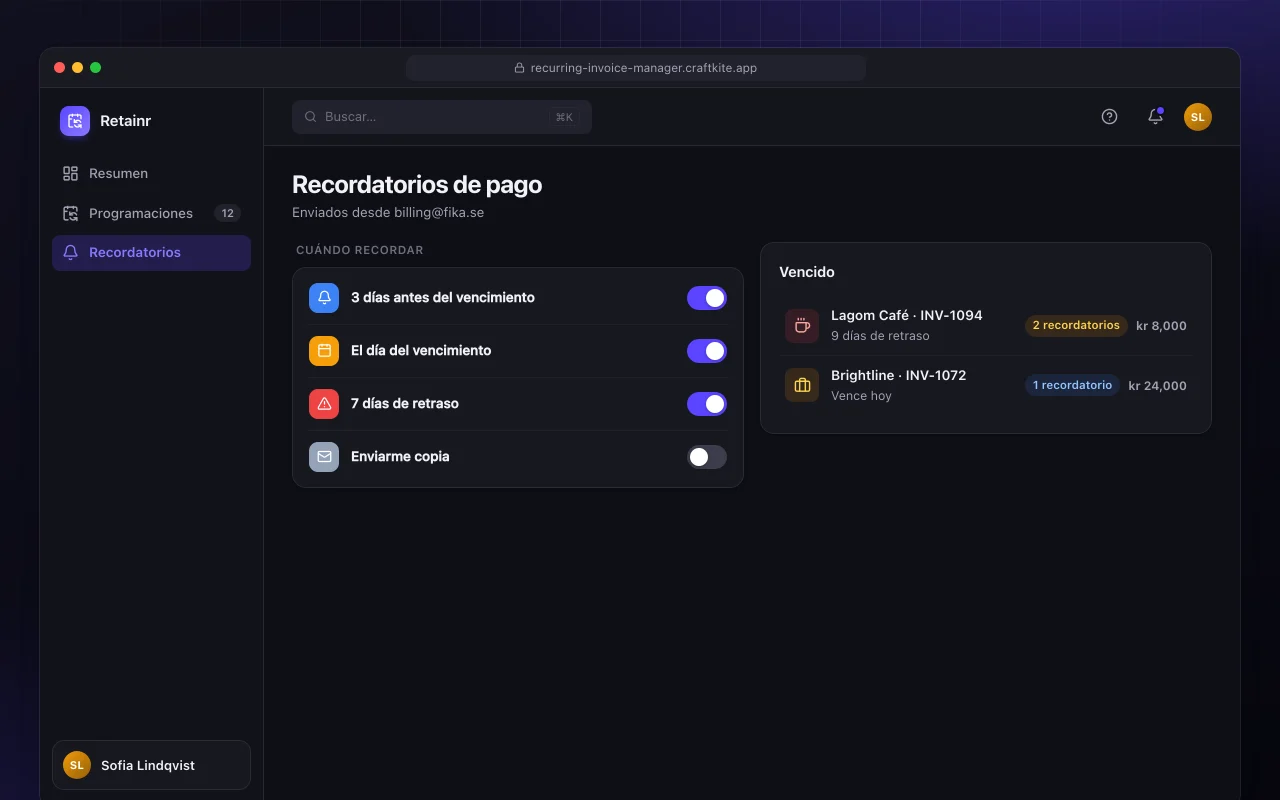Enable the Enviarme copia switch

(707, 457)
